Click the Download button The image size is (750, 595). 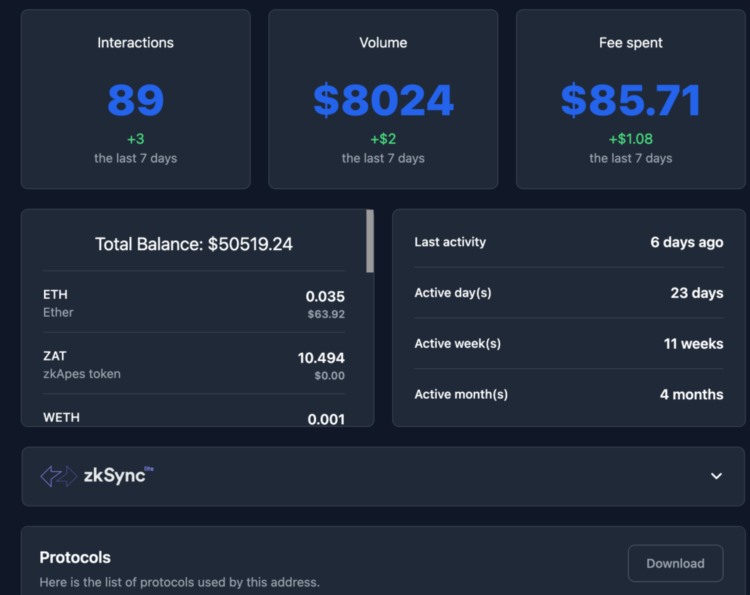coord(675,563)
